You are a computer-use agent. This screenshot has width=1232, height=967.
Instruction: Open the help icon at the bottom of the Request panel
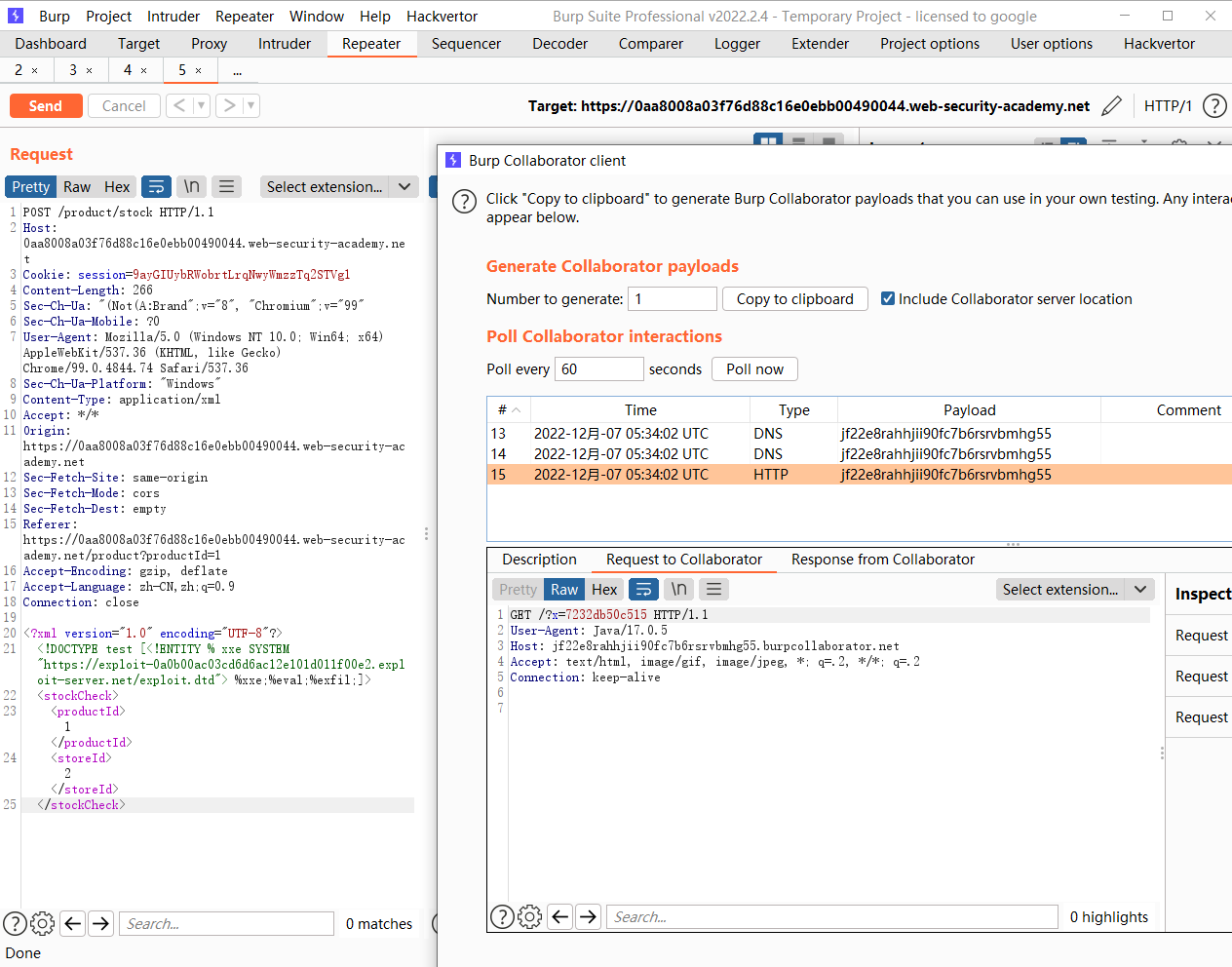(15, 923)
